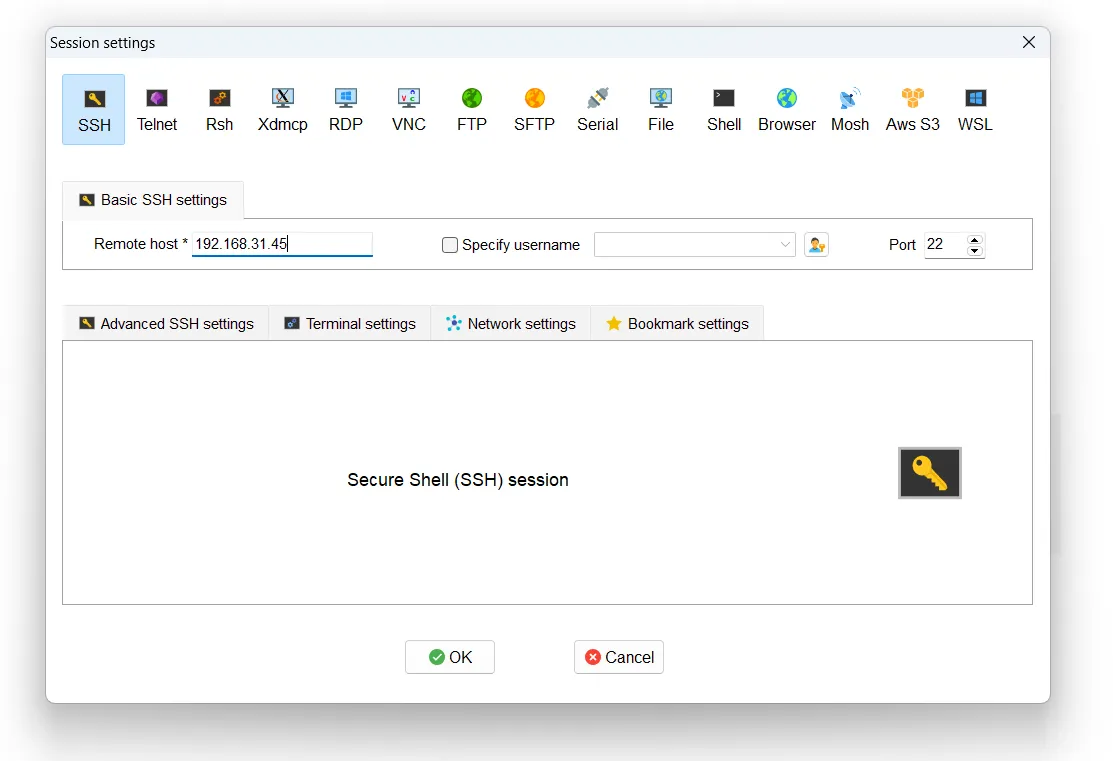Select the SSH session type icon
This screenshot has height=761, width=1113.
point(94,109)
